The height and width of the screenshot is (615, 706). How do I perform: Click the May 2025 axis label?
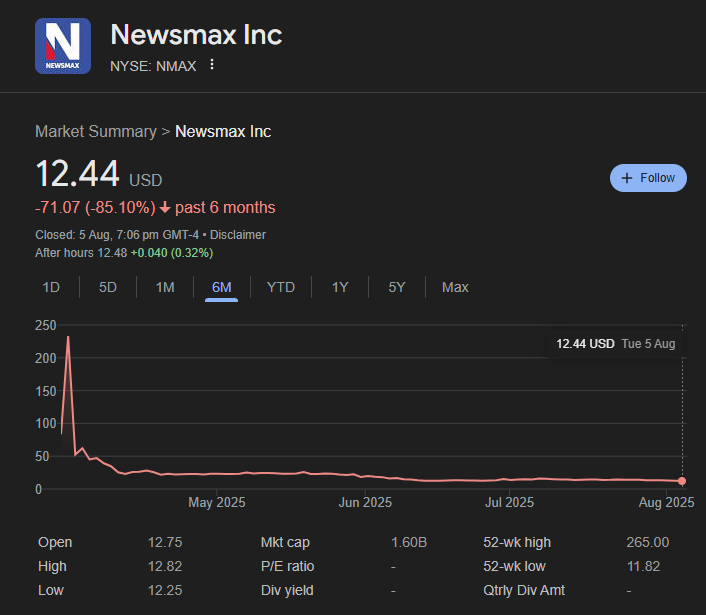click(x=217, y=502)
